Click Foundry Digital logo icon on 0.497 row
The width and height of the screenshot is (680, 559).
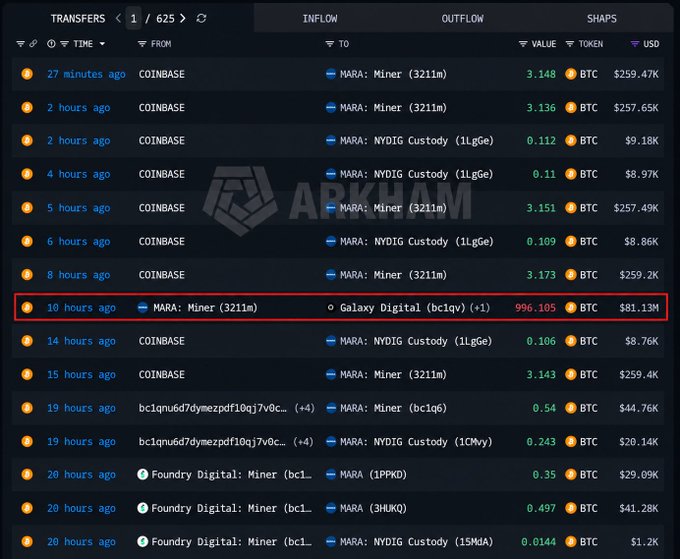142,508
